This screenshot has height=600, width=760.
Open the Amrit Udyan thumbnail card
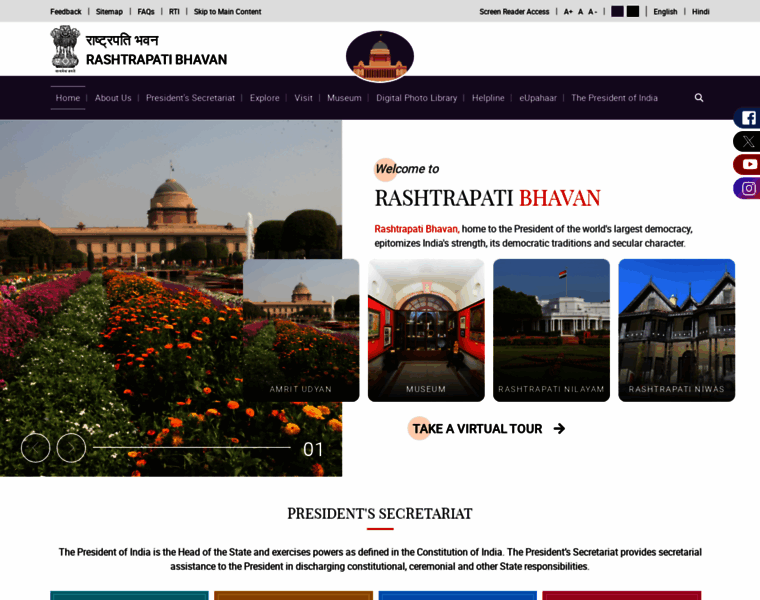click(301, 330)
